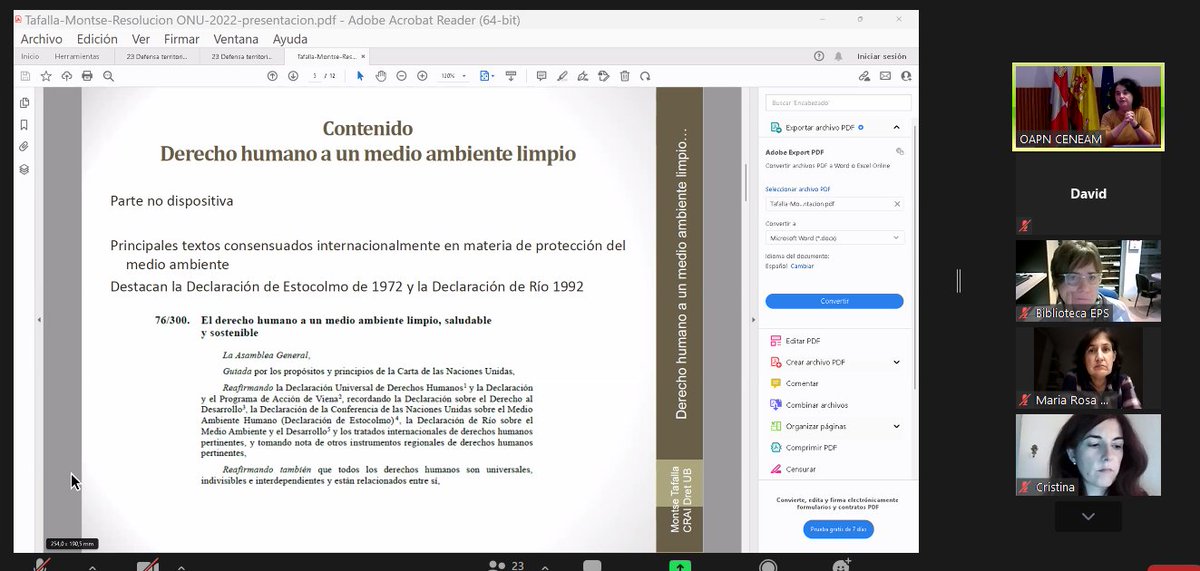Image resolution: width=1200 pixels, height=571 pixels.
Task: Click the sign document icon
Action: (x=583, y=76)
